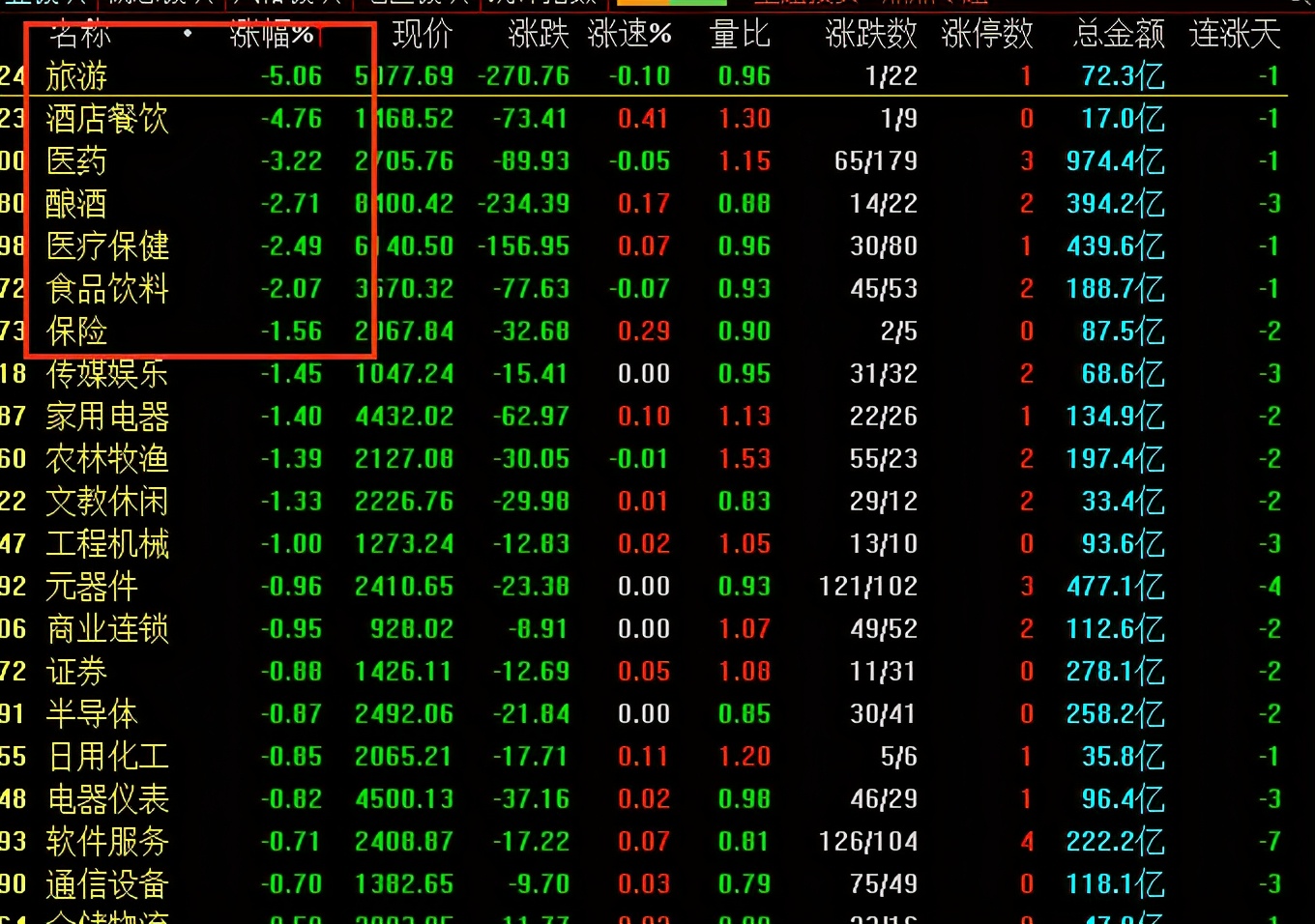Click the 1.20 volume ratio value

click(745, 756)
